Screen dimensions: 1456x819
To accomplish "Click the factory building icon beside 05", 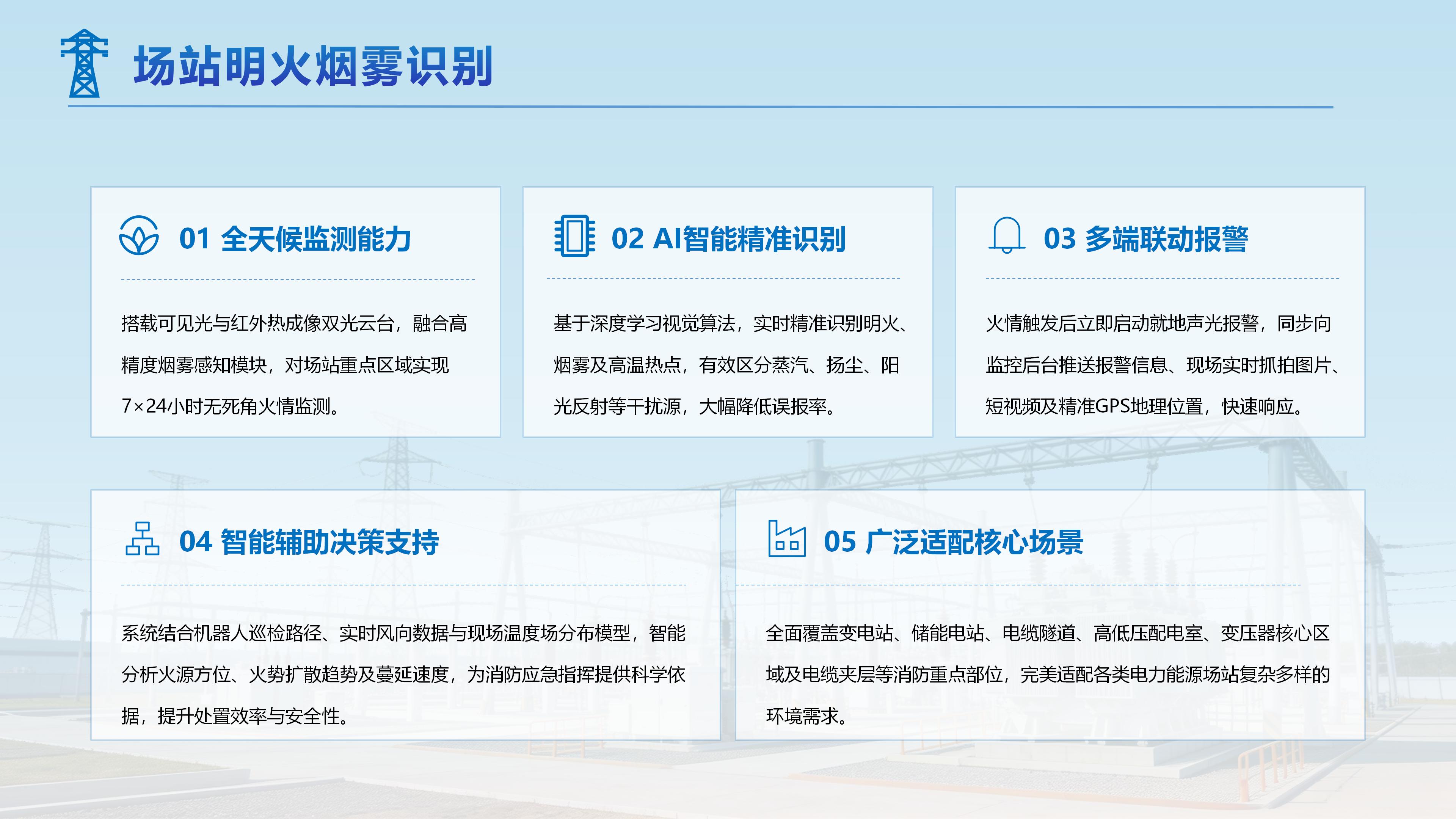I will point(787,539).
